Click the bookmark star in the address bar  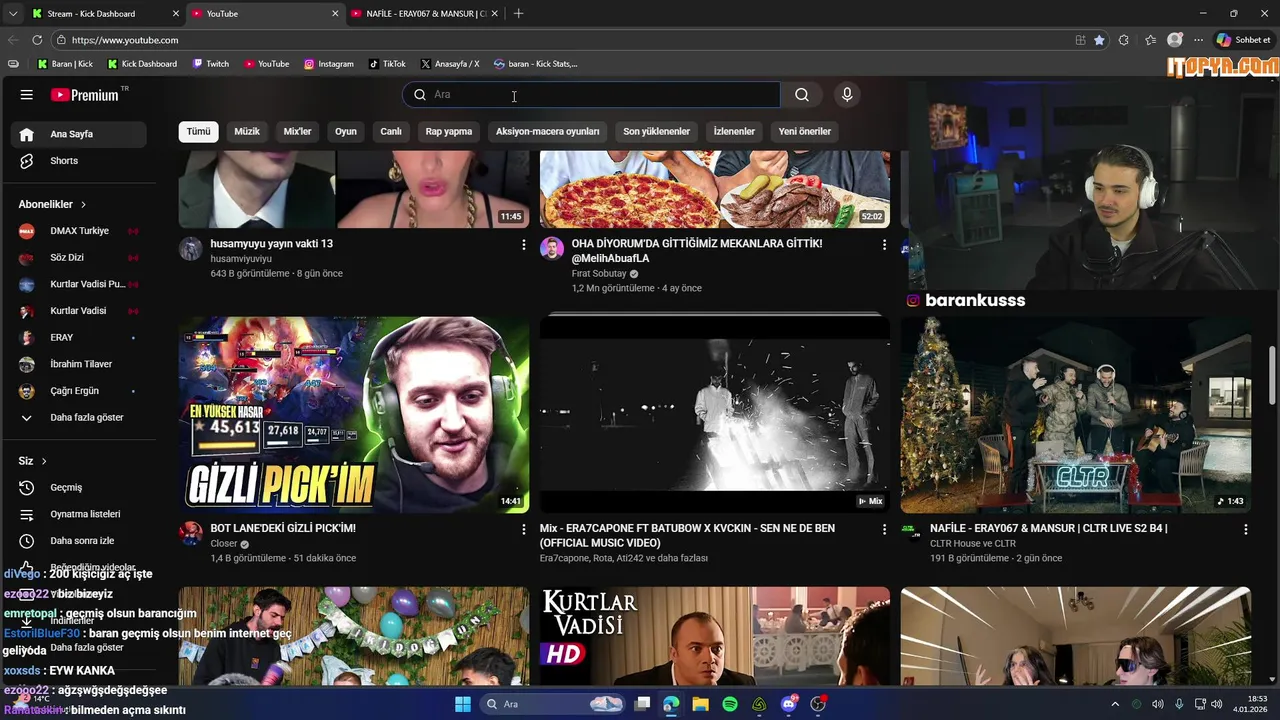click(1099, 40)
